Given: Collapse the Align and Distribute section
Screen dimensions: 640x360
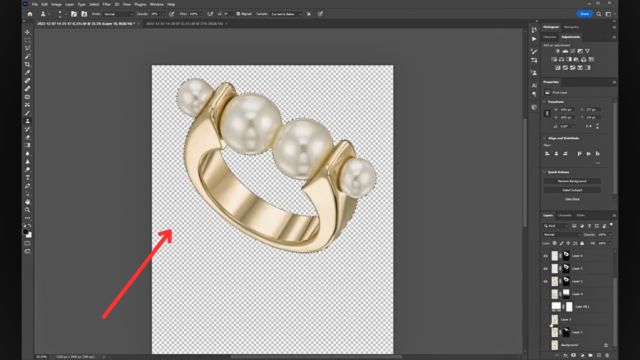Looking at the screenshot, I should [x=544, y=138].
